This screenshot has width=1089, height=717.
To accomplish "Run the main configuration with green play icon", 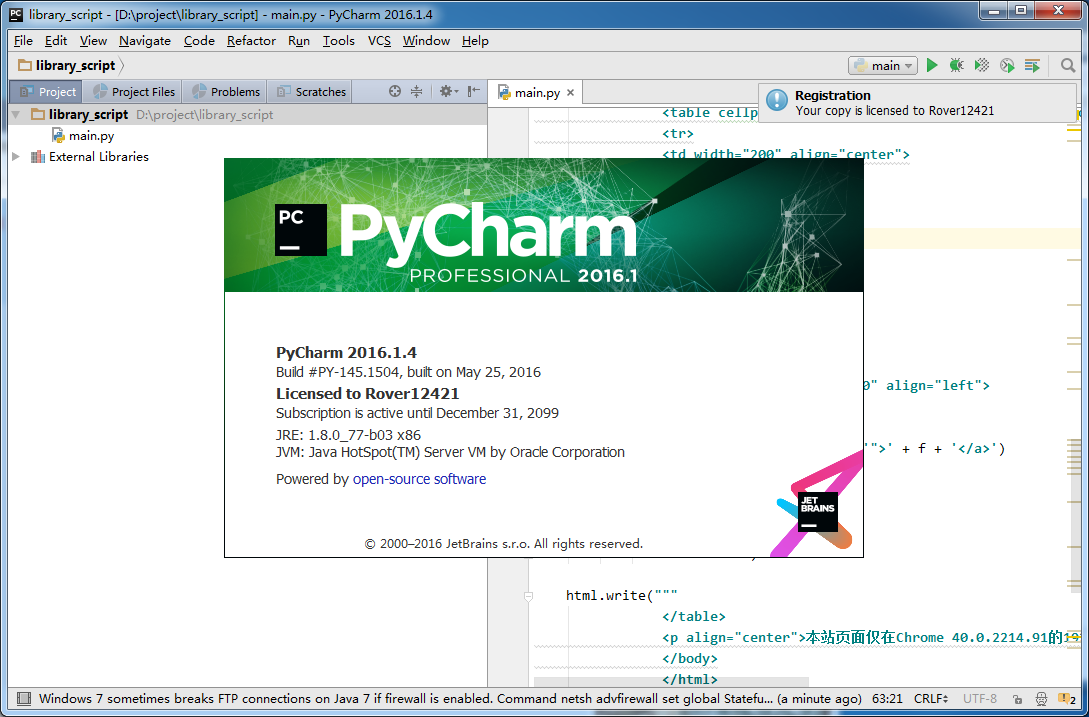I will point(932,65).
